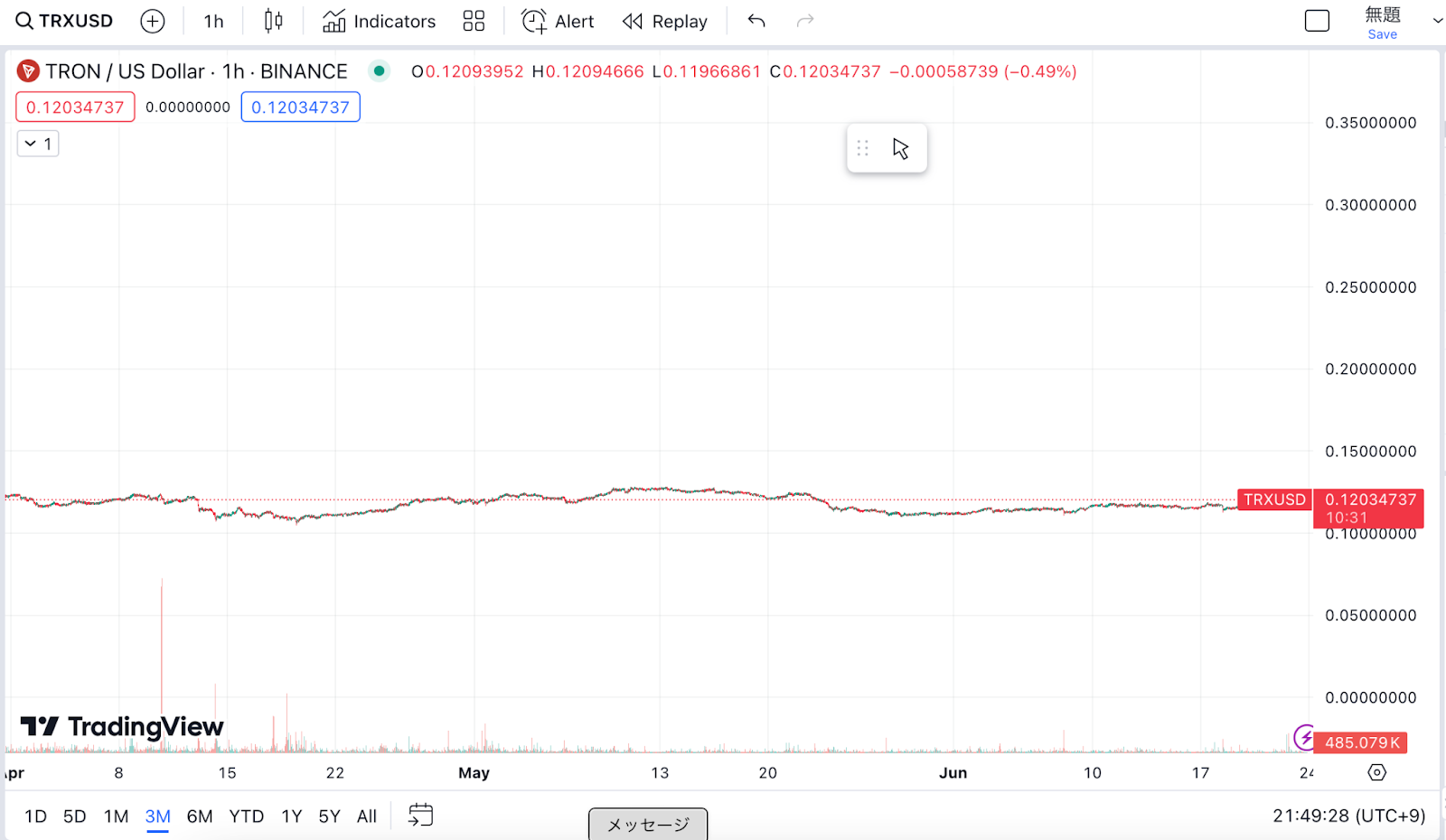Open the go-to-date calendar icon
1446x840 pixels.
(x=420, y=816)
